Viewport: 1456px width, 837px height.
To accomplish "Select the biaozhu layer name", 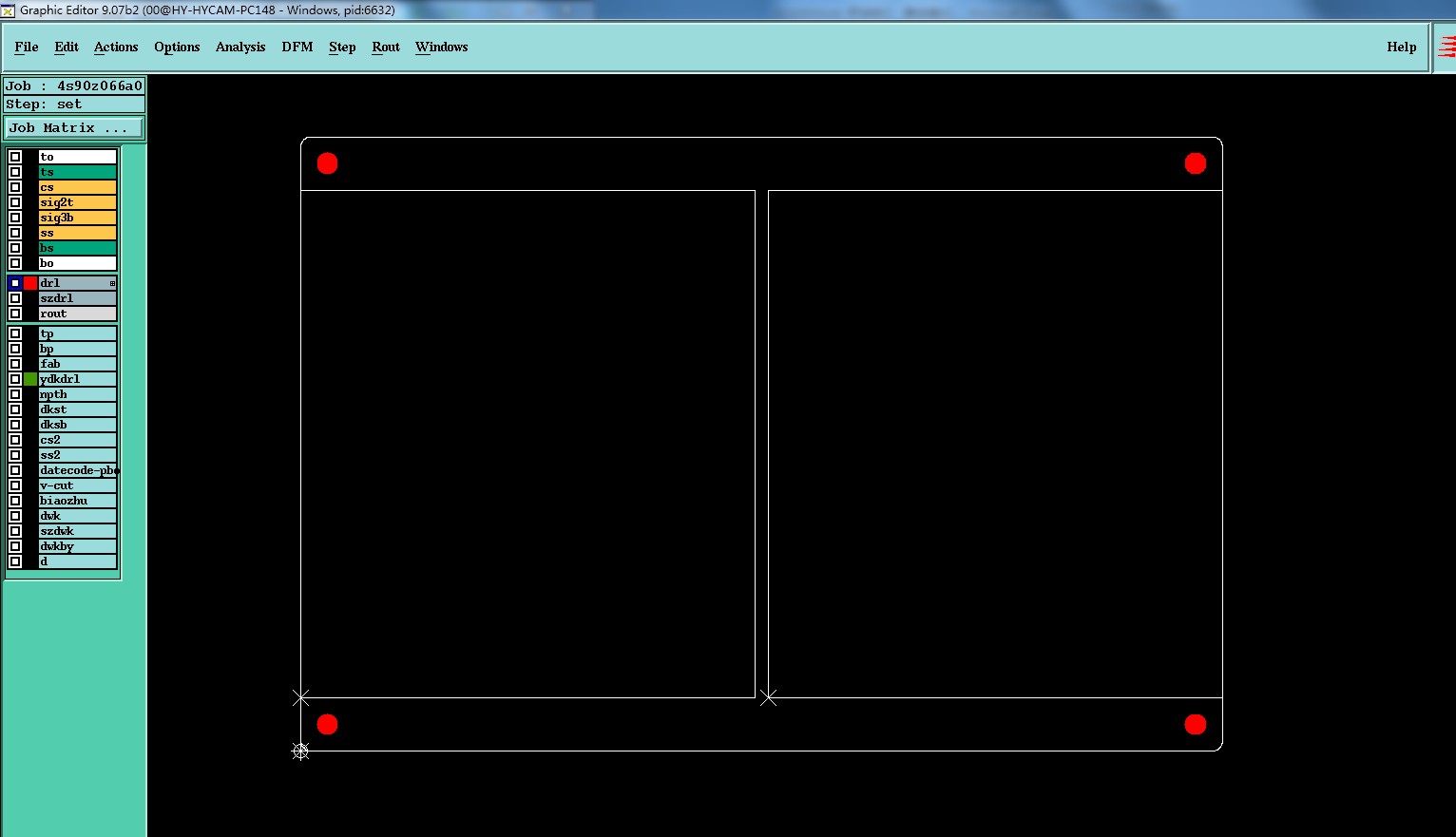I will coord(78,501).
